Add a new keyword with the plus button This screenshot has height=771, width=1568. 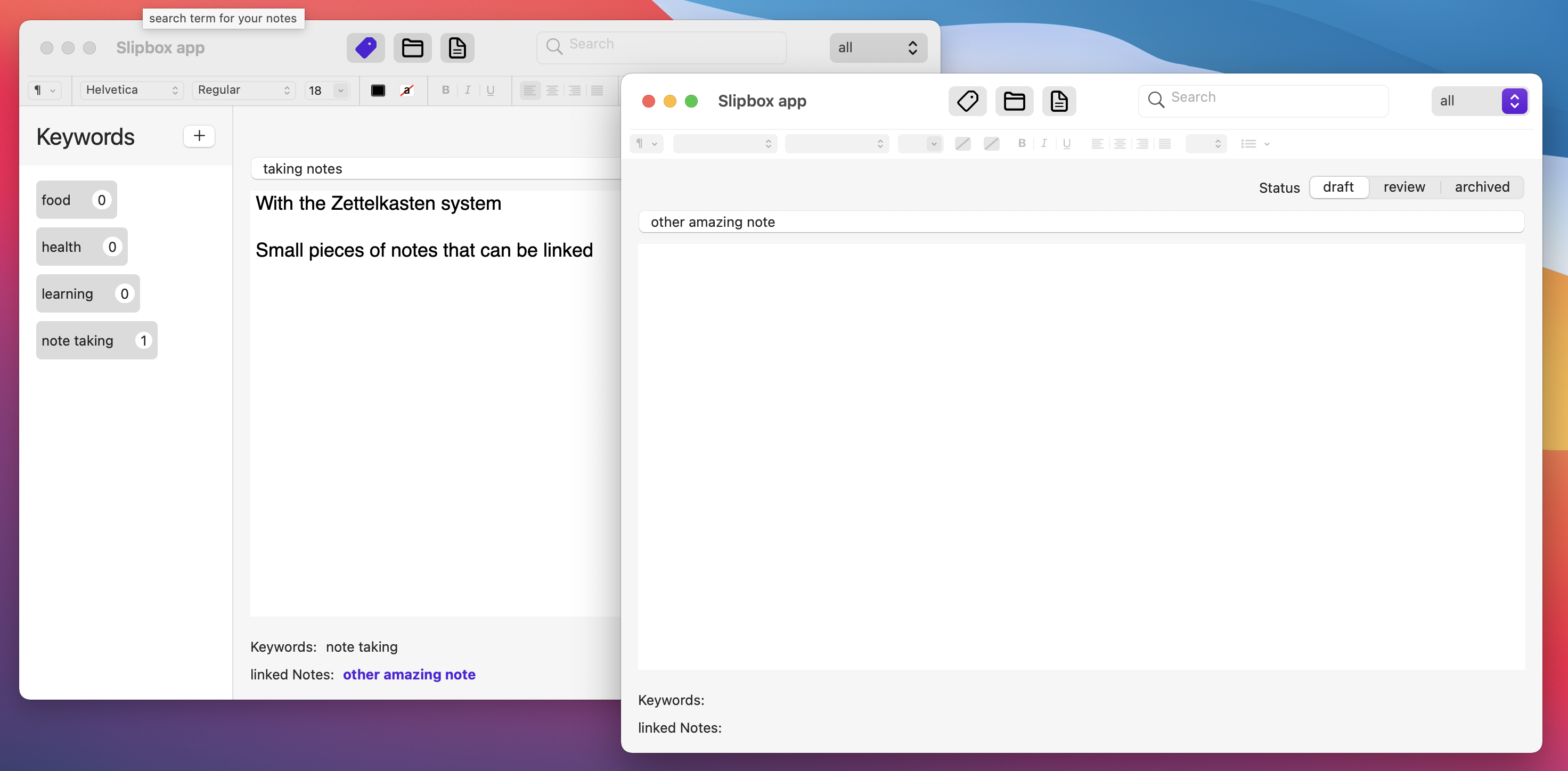tap(199, 136)
